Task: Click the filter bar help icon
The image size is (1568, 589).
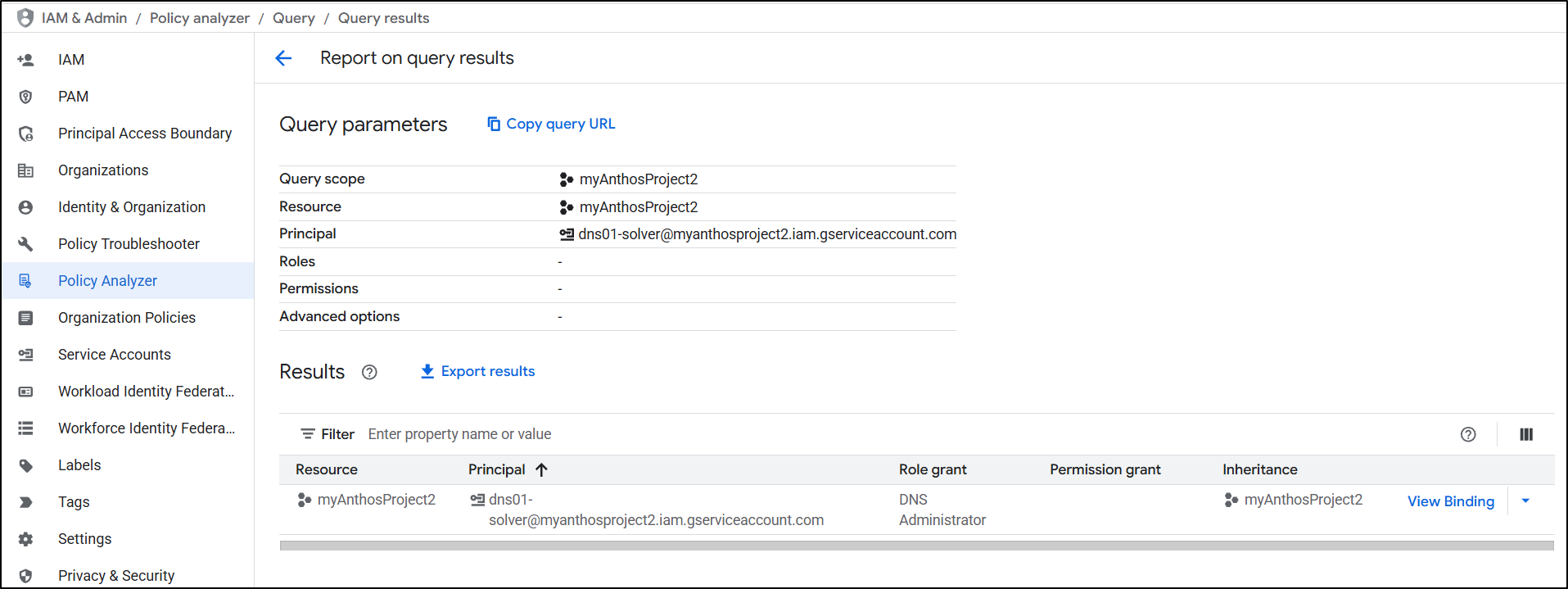Action: tap(1467, 434)
